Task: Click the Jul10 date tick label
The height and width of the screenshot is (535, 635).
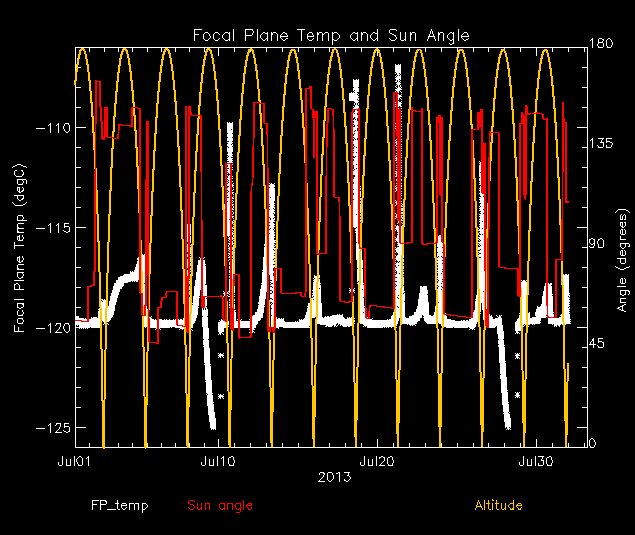Action: coord(218,462)
